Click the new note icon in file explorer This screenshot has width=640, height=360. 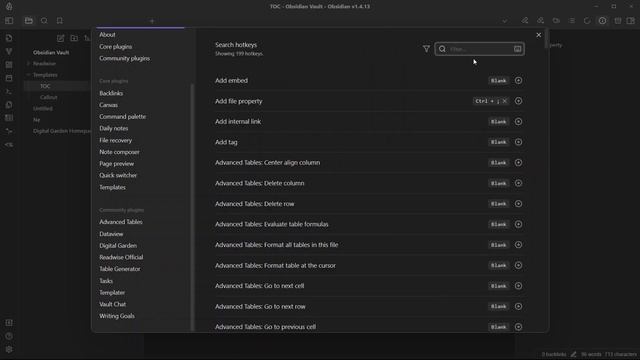(x=60, y=38)
